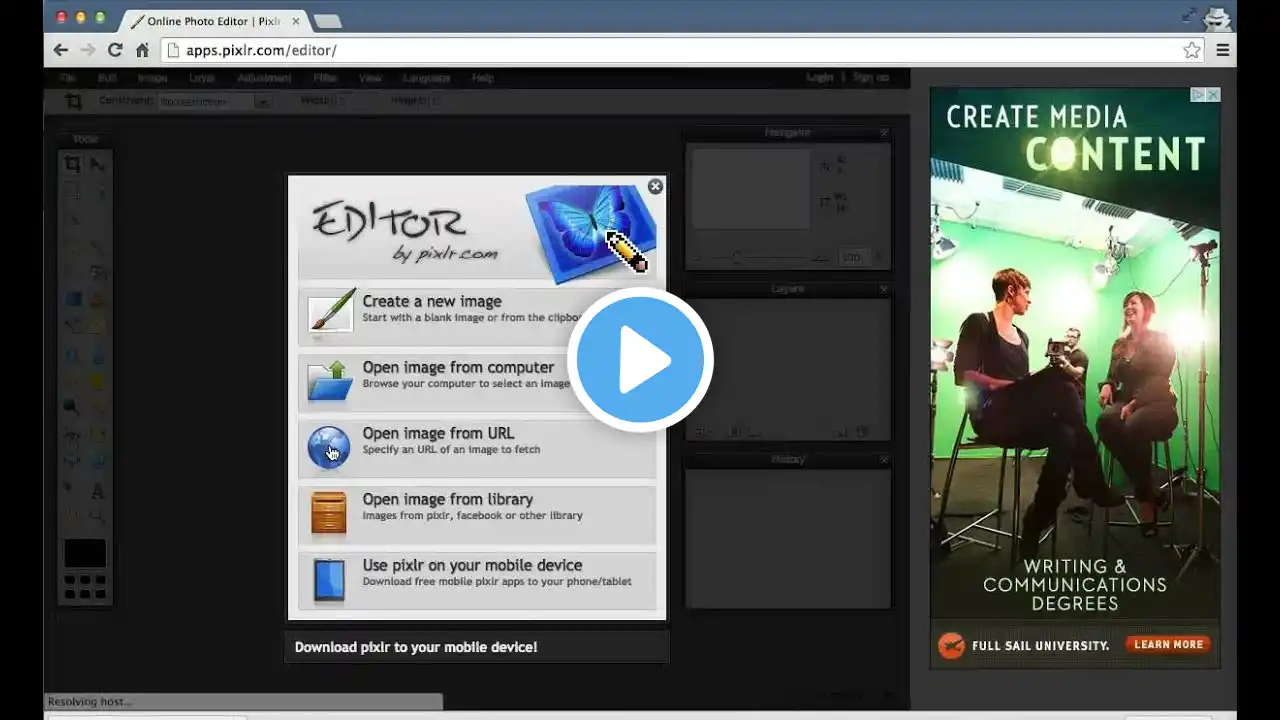Select the Type tool (A) in the toolbox
The width and height of the screenshot is (1280, 720).
[x=98, y=491]
